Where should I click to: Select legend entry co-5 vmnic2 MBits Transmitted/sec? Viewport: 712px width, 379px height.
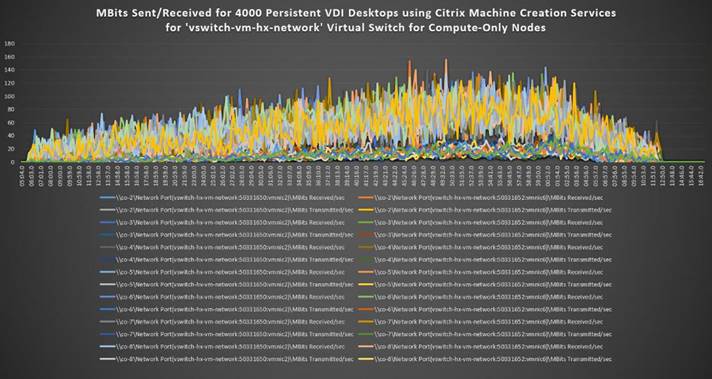click(226, 285)
